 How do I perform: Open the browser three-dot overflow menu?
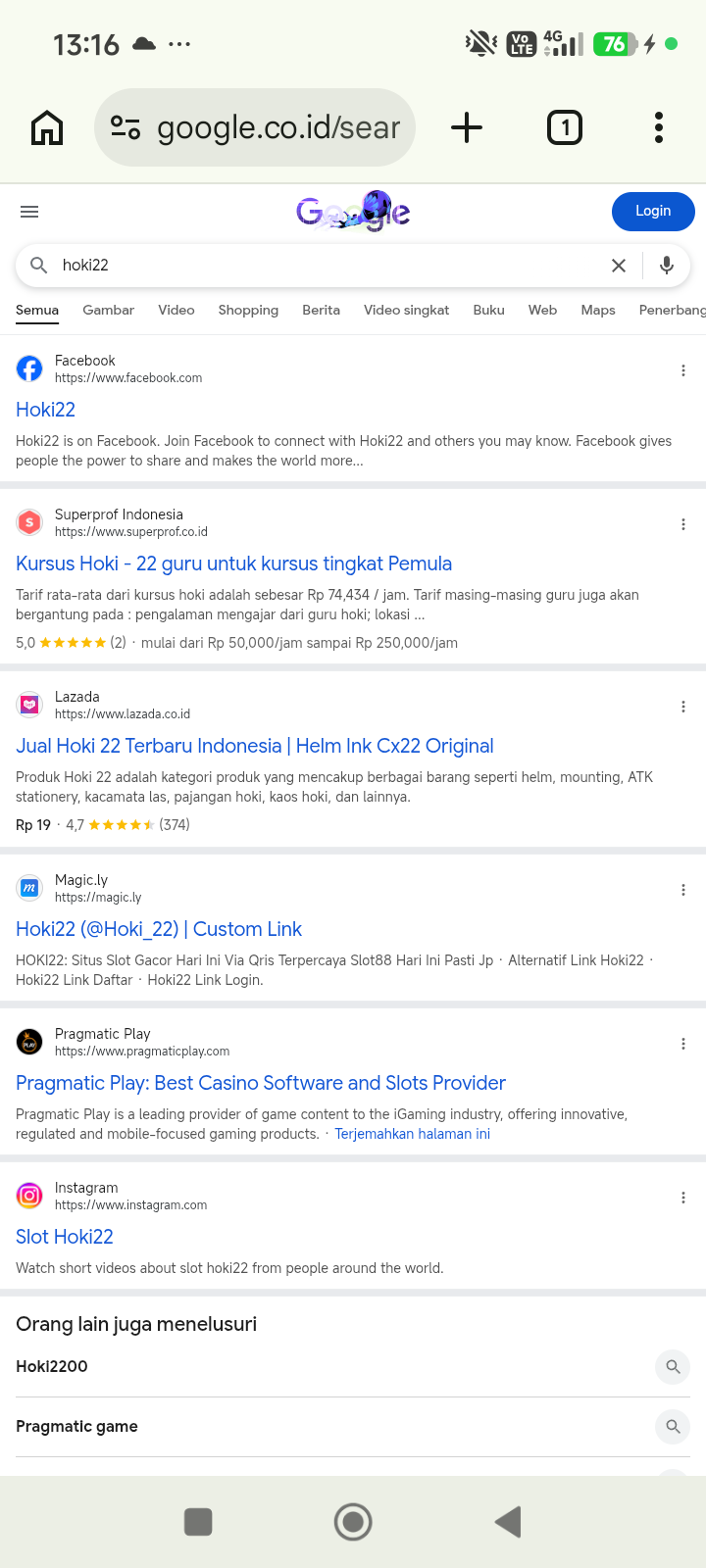tap(659, 127)
